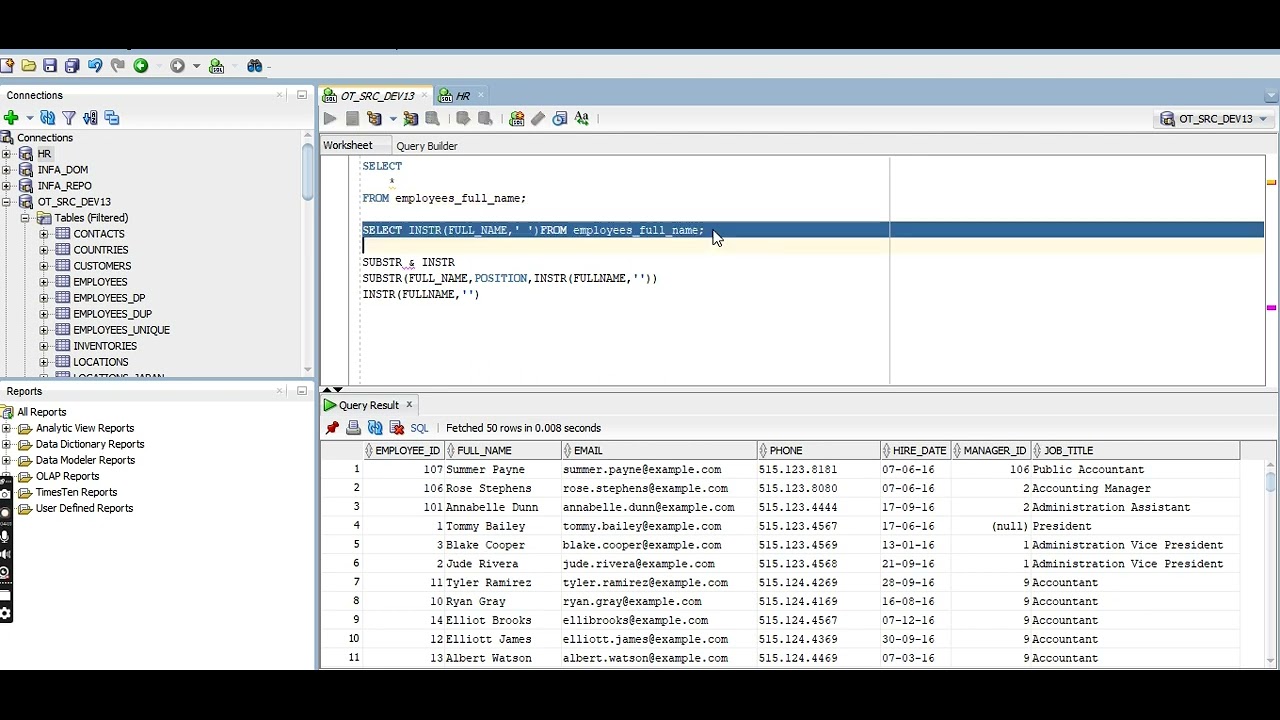Collapse the Tables (Filtered) node
Viewport: 1280px width, 720px height.
click(26, 218)
